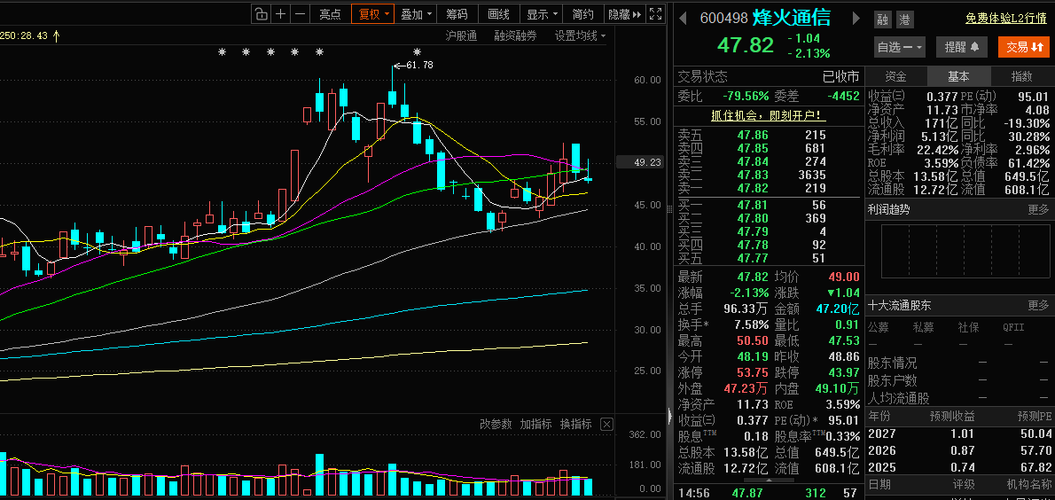Go to the previous stock with the left arrow
The width and height of the screenshot is (1055, 500).
[682, 17]
